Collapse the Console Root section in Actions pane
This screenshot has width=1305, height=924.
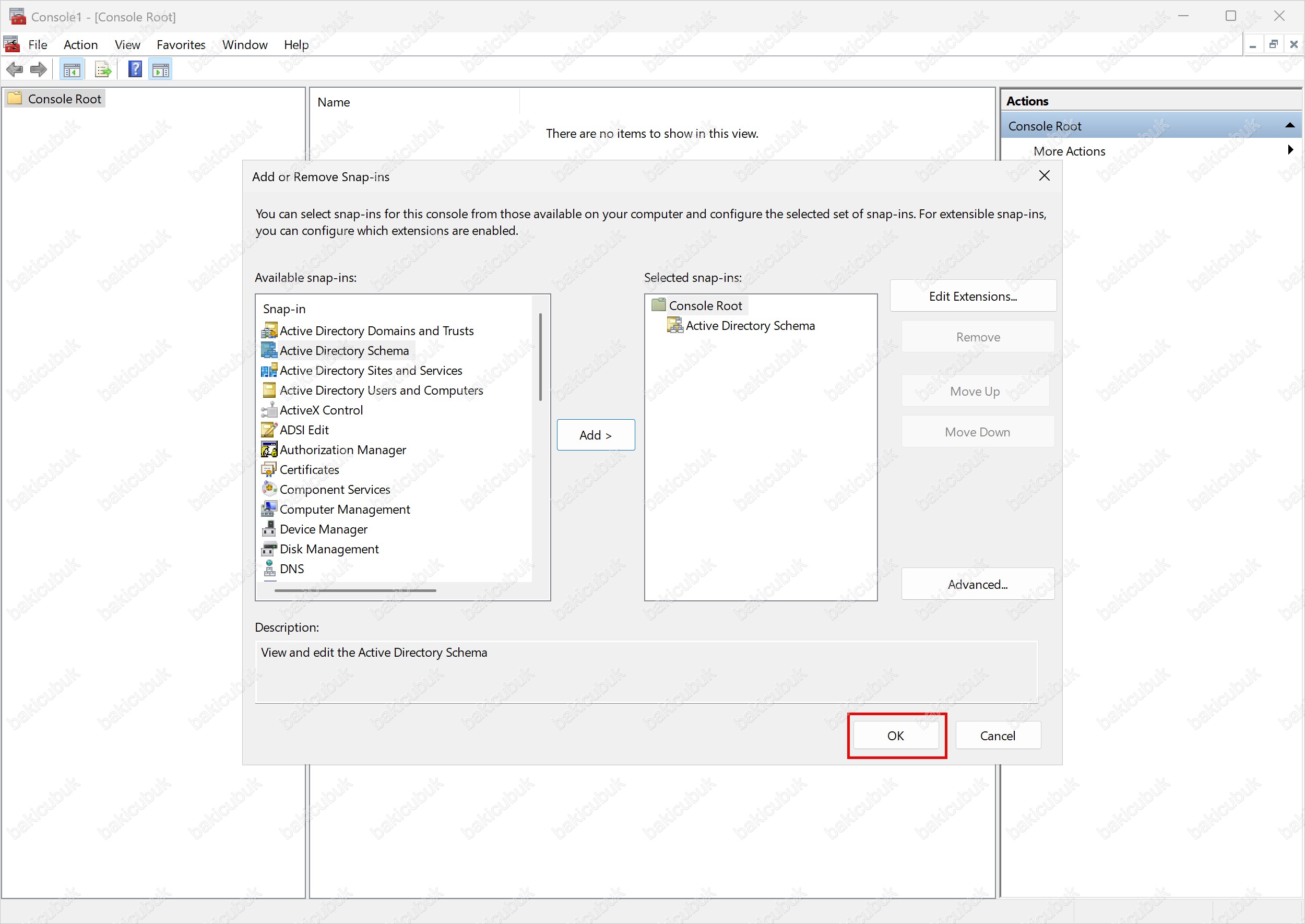coord(1290,125)
